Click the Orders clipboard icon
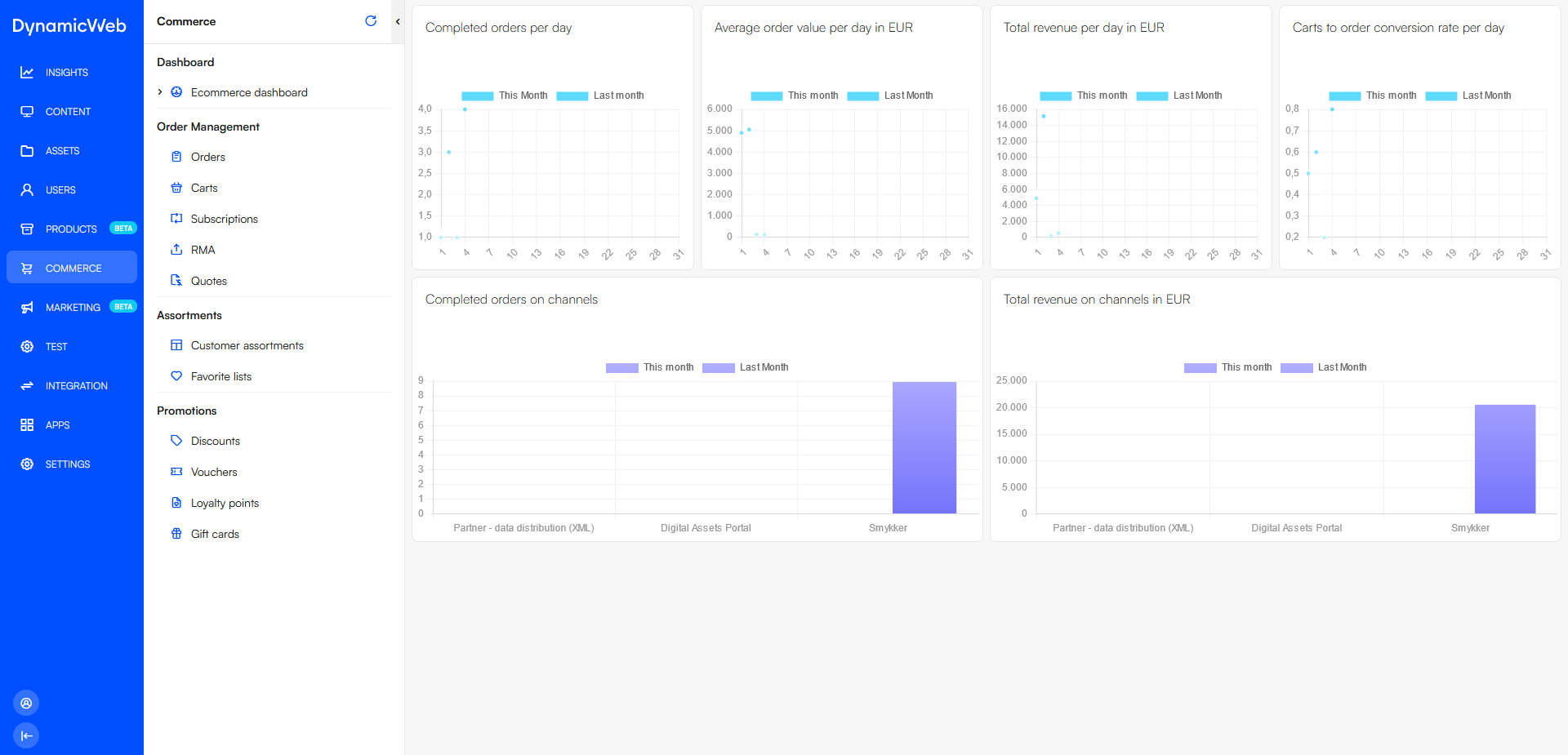This screenshot has width=1568, height=755. click(x=176, y=157)
